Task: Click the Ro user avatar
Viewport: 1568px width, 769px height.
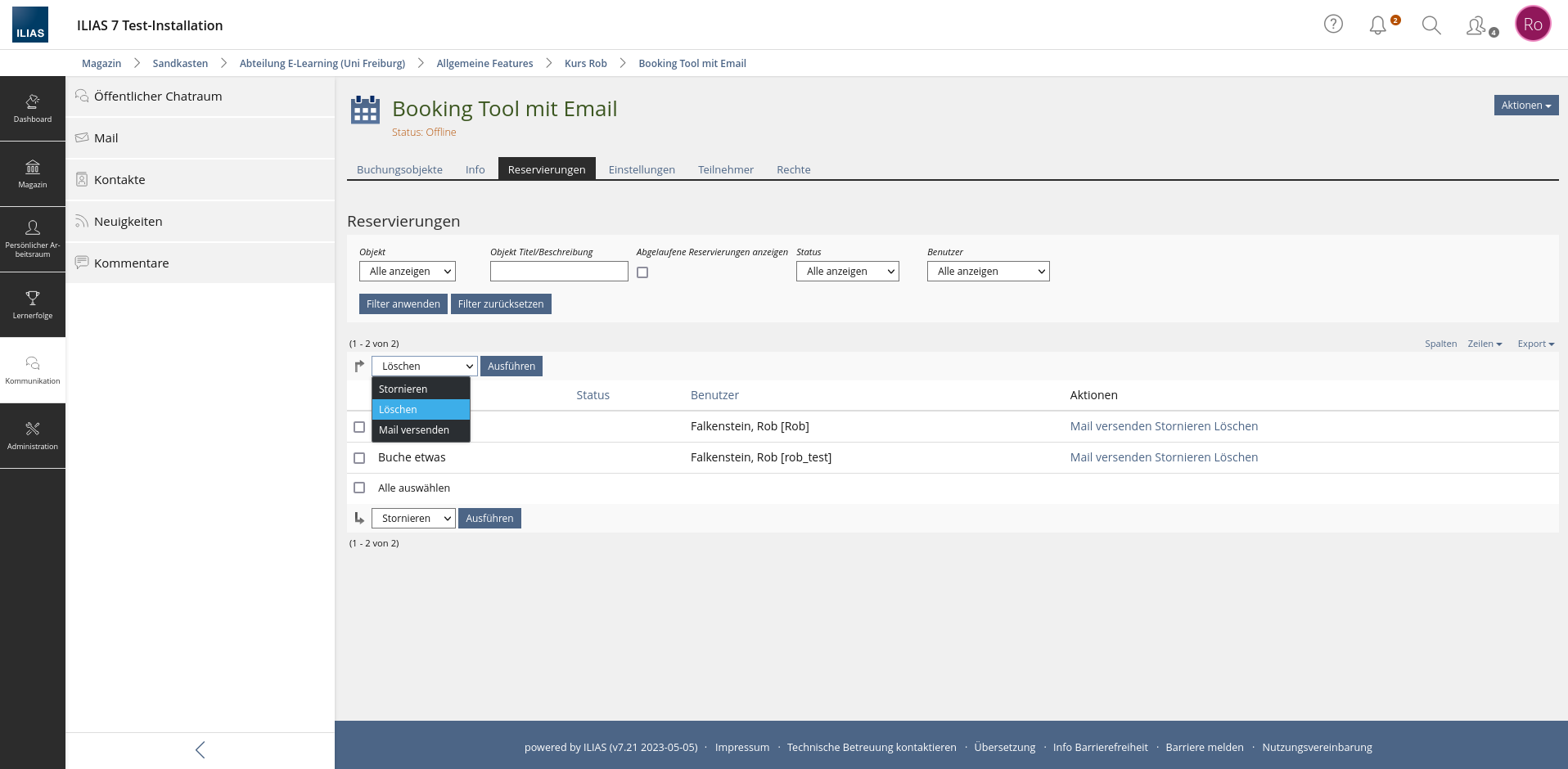Action: 1532,25
